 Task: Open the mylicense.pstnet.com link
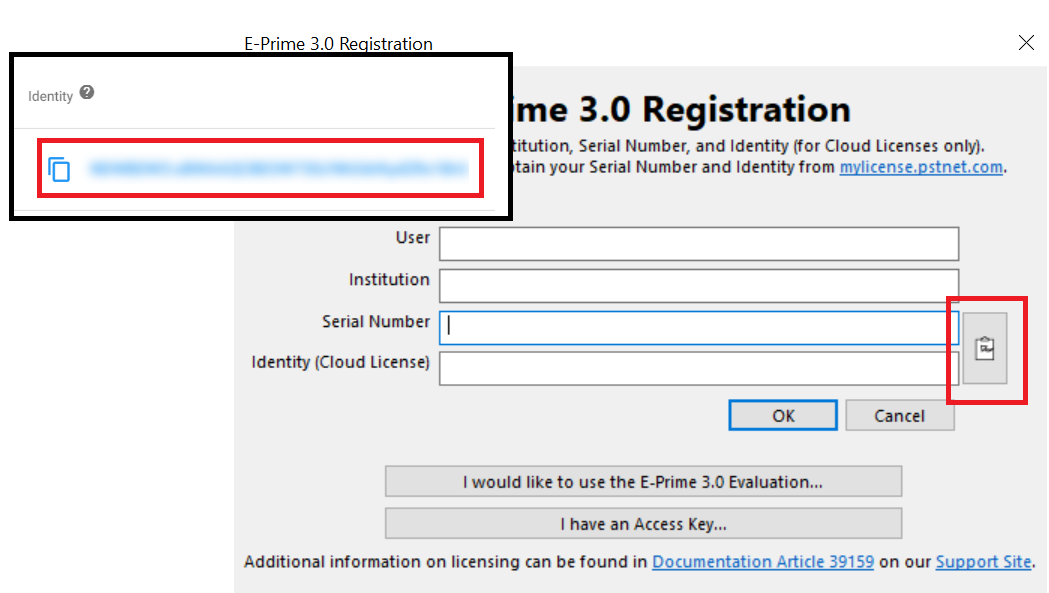point(921,167)
